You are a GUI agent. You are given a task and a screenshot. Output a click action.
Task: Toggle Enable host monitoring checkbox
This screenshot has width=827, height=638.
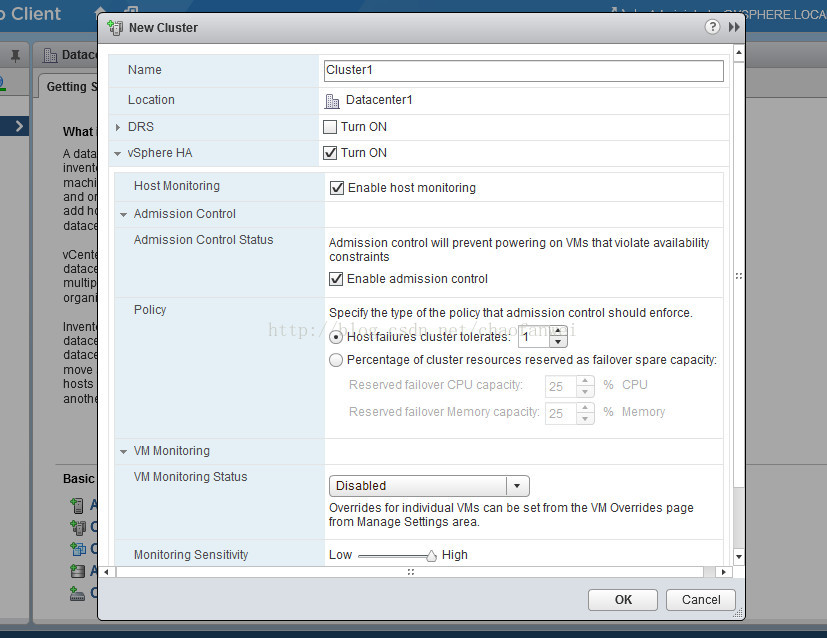click(x=336, y=188)
